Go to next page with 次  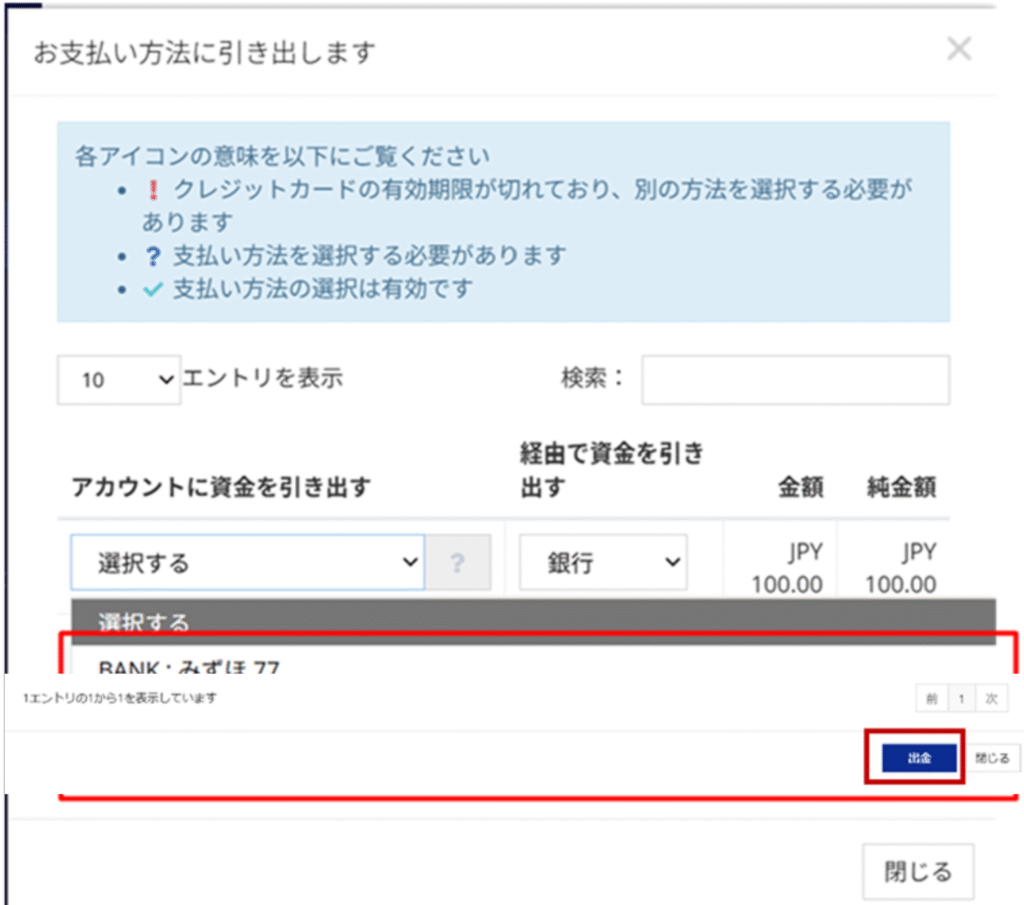(x=991, y=699)
